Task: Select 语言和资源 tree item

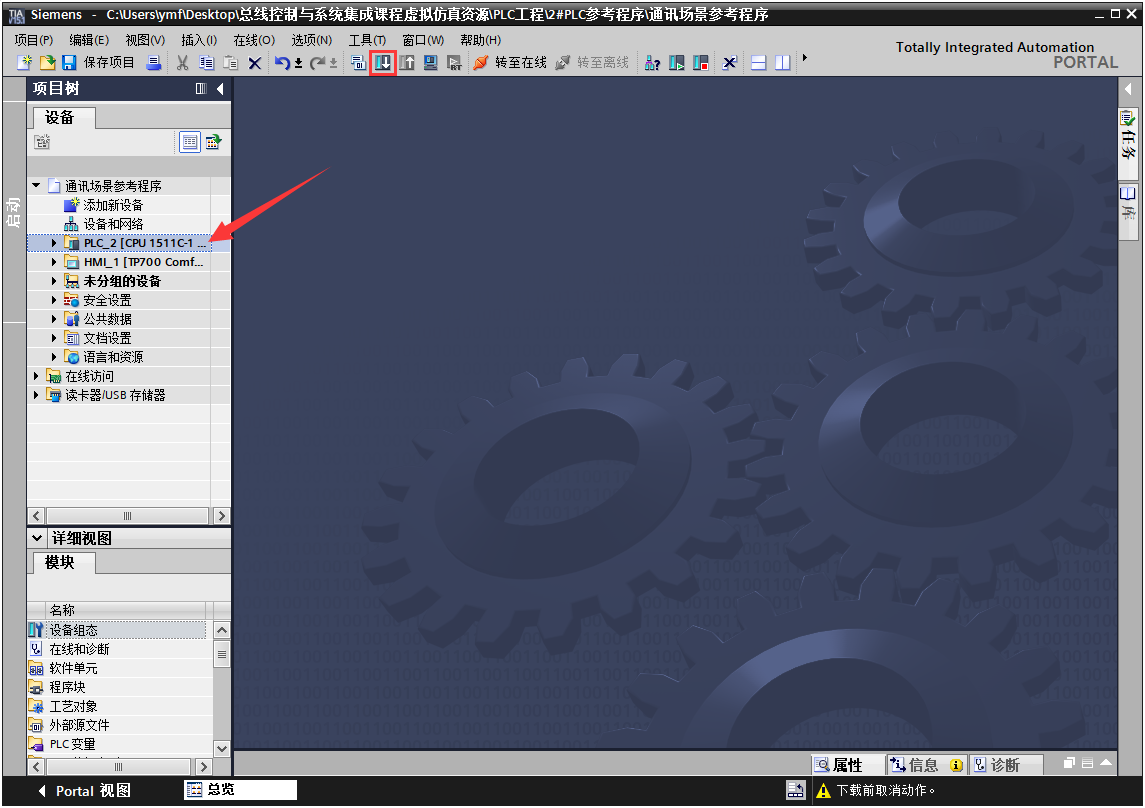Action: click(112, 357)
